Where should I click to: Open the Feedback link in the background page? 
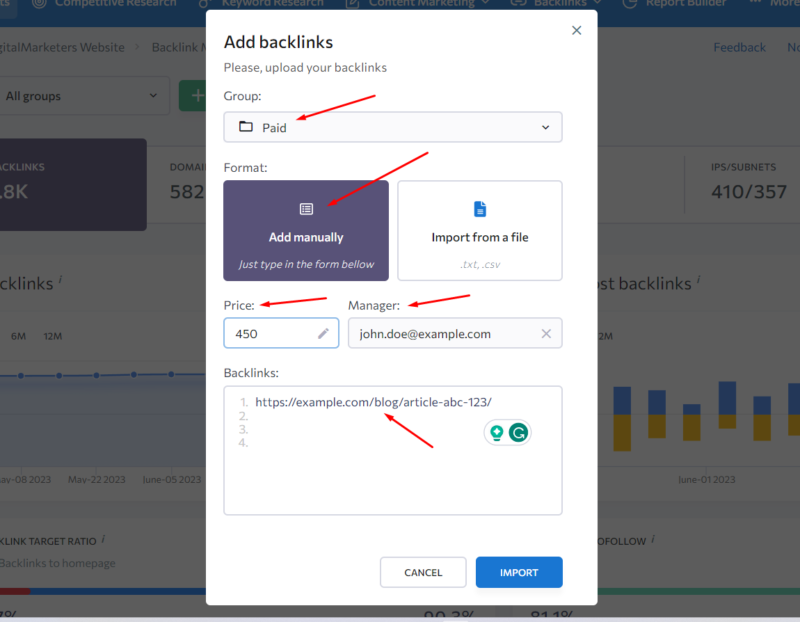click(739, 47)
